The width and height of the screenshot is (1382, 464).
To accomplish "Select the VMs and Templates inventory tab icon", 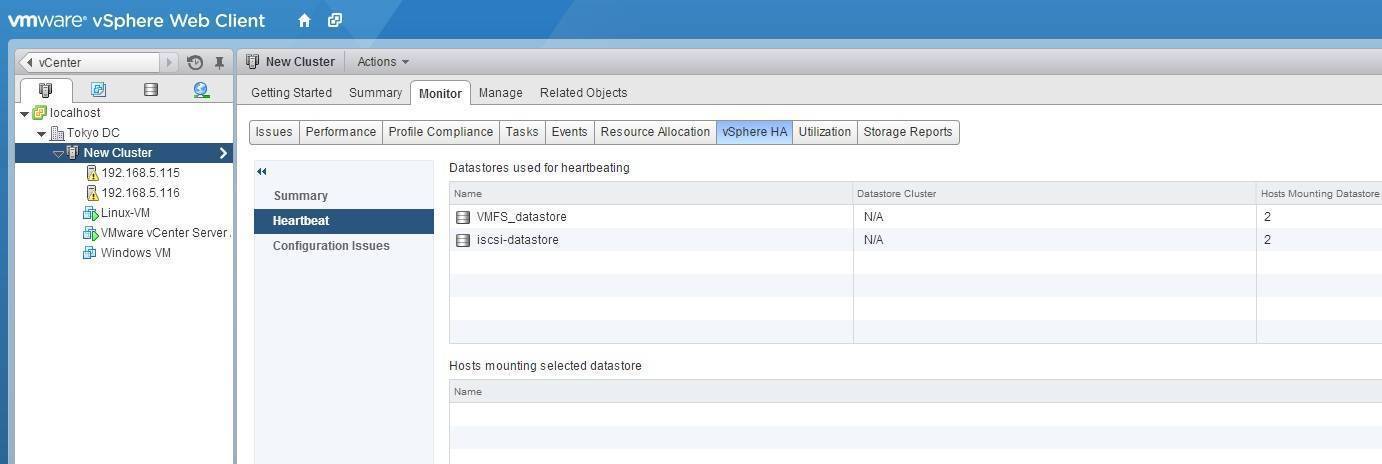I will pos(98,90).
